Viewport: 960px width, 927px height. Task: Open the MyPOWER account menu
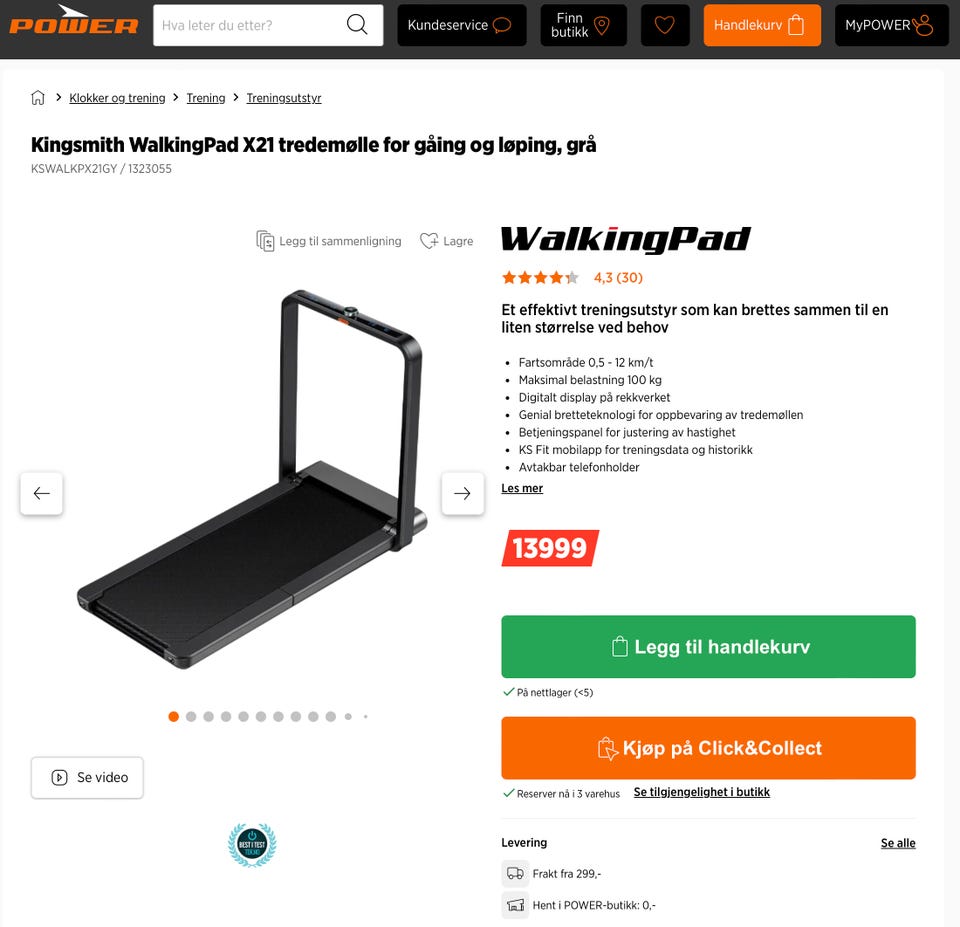pos(892,25)
